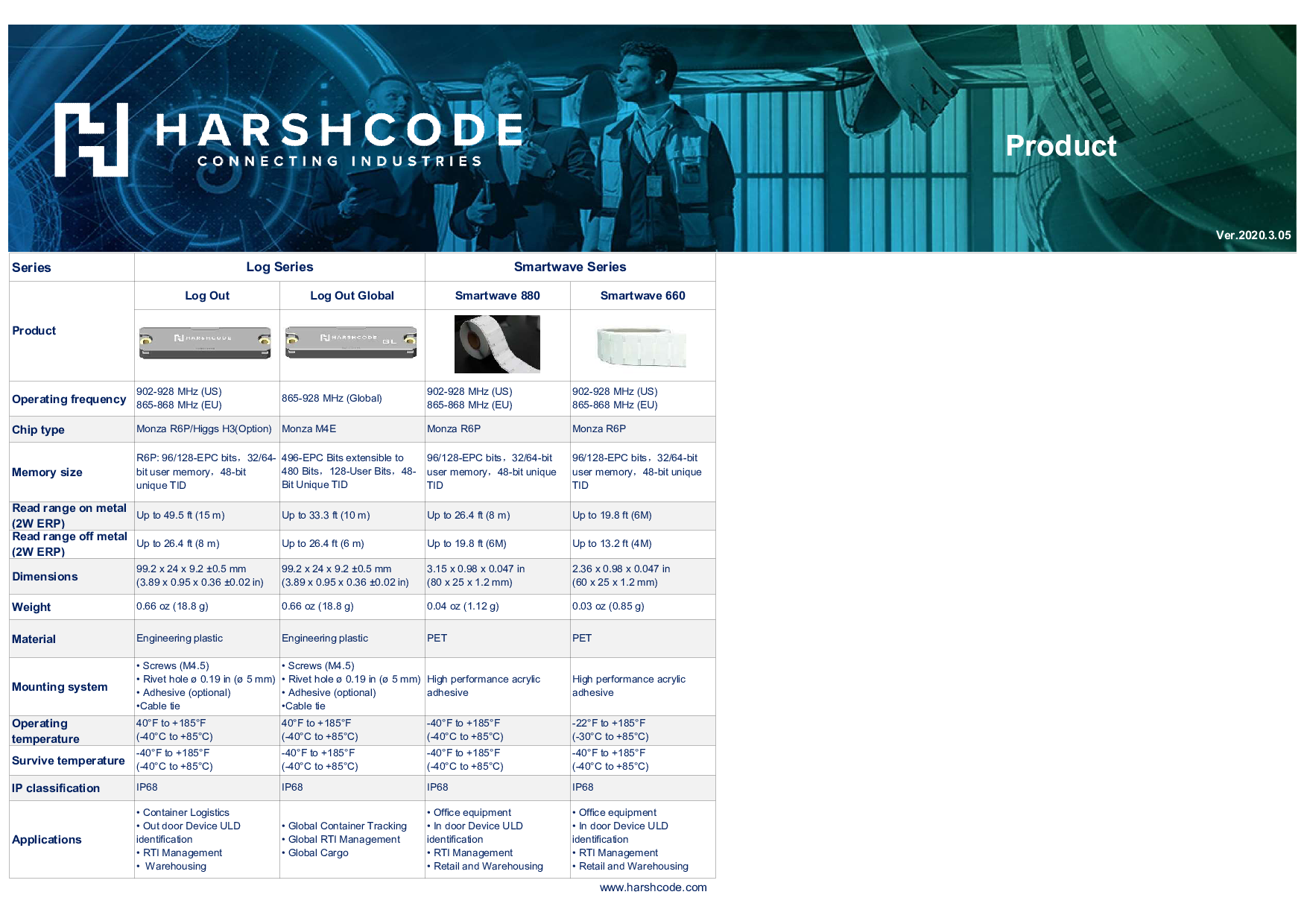Select the Mounting system row label
This screenshot has width=1307, height=924.
[x=60, y=687]
